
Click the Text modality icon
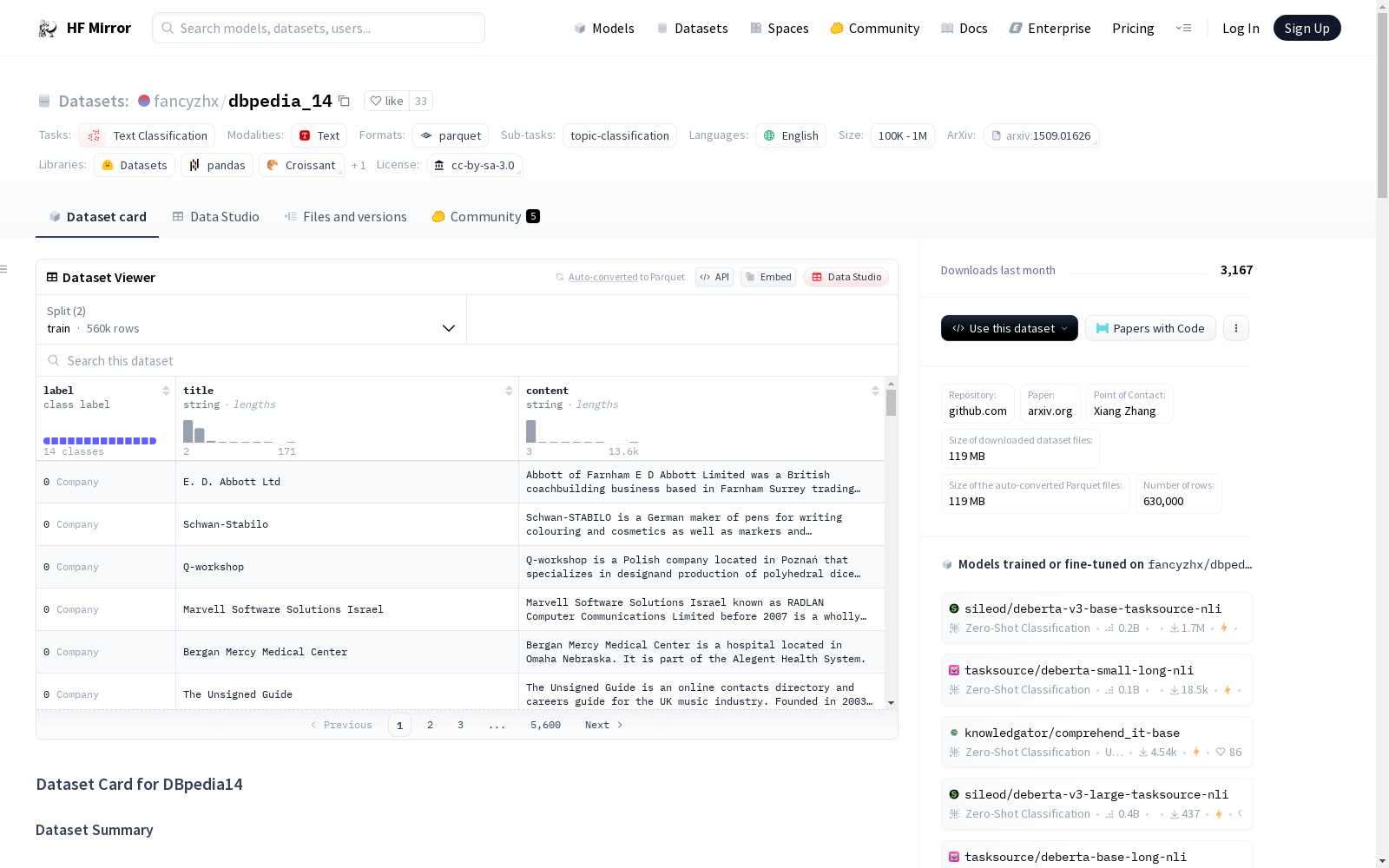click(x=305, y=135)
